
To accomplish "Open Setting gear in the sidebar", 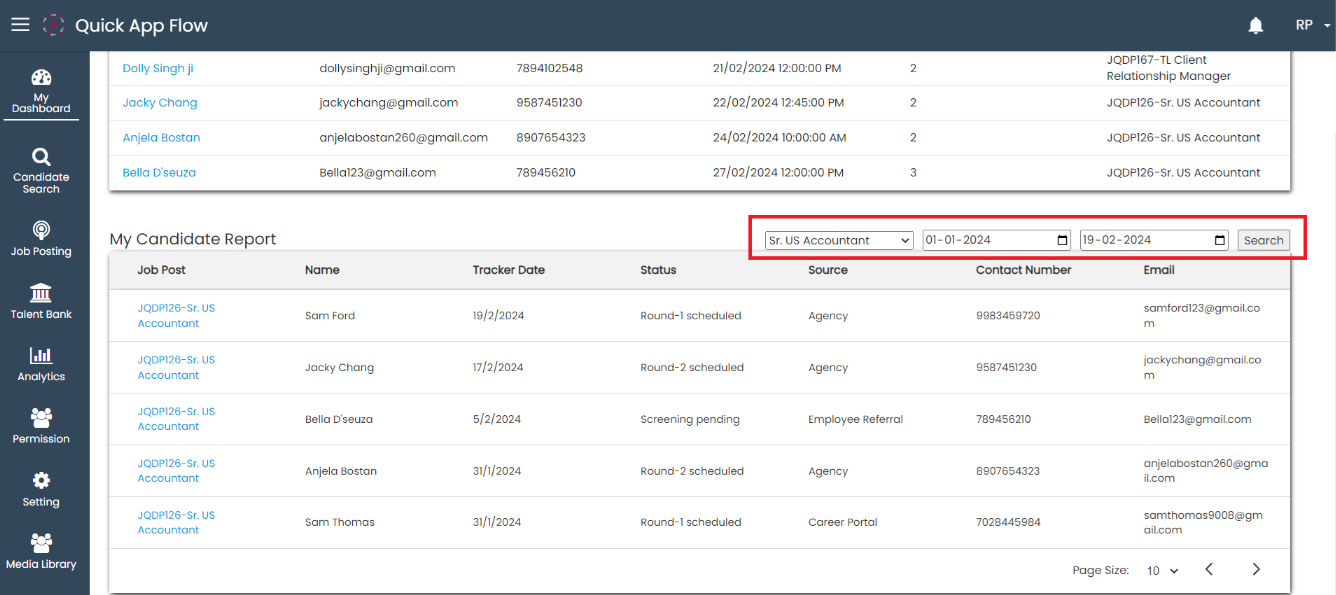I will (41, 489).
